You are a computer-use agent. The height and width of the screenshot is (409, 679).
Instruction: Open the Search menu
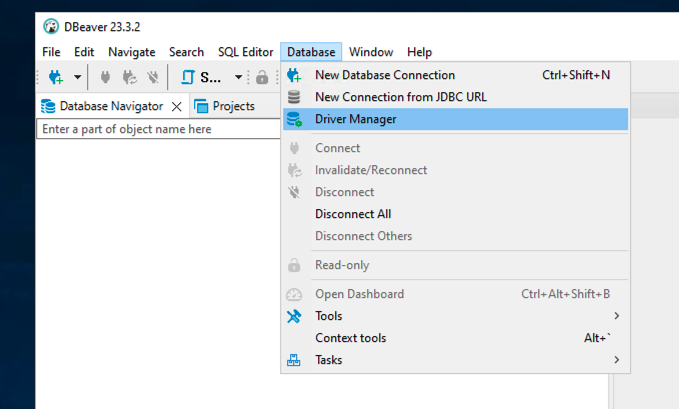[x=186, y=52]
